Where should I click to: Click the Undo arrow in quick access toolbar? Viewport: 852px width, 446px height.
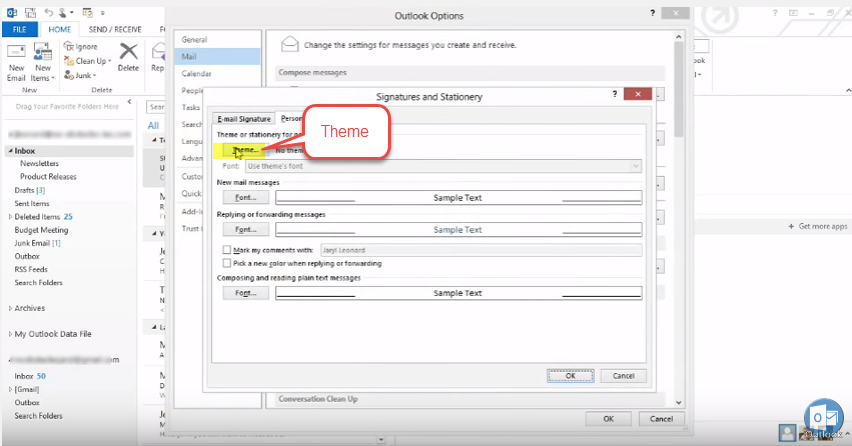[49, 12]
